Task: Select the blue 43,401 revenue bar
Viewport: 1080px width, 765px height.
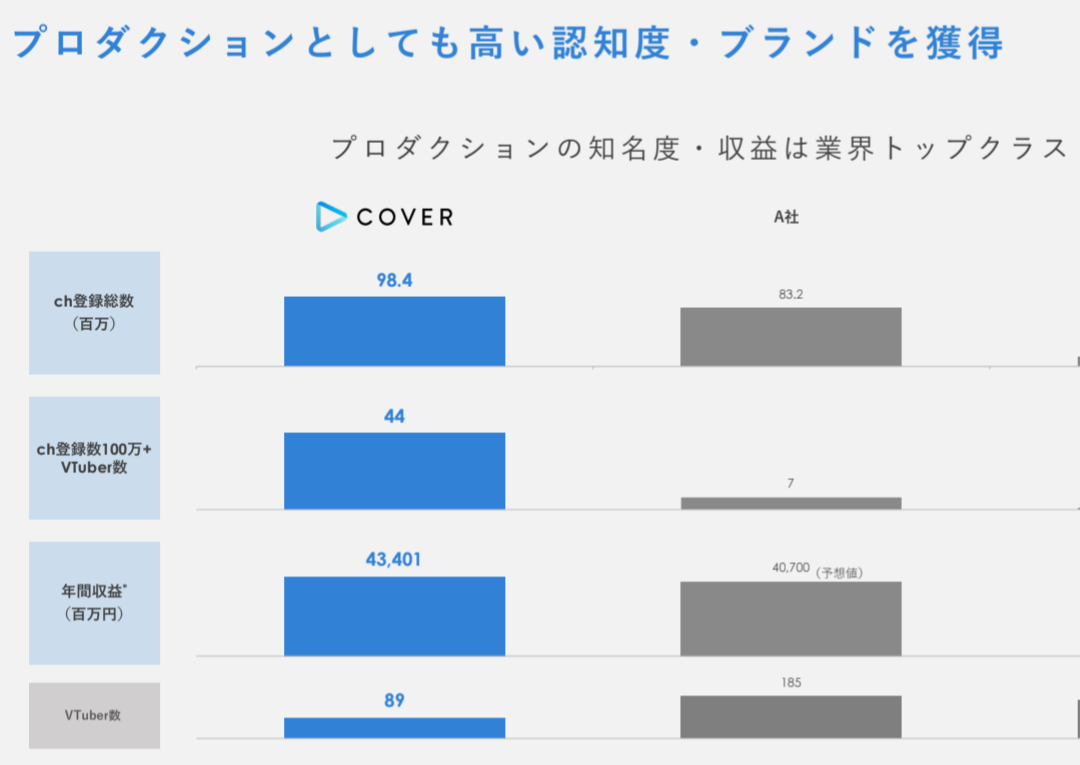Action: 395,616
